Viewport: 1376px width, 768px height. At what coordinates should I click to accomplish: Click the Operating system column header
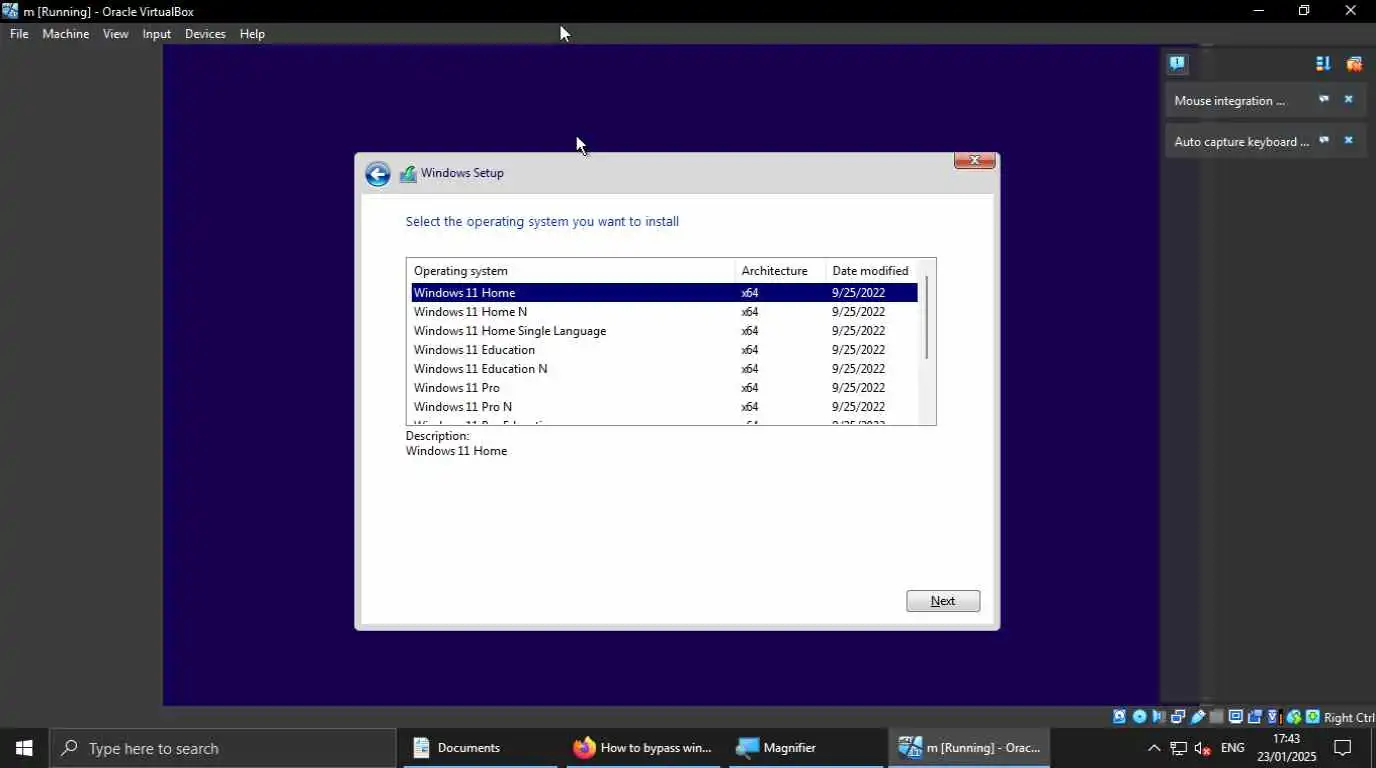(571, 271)
